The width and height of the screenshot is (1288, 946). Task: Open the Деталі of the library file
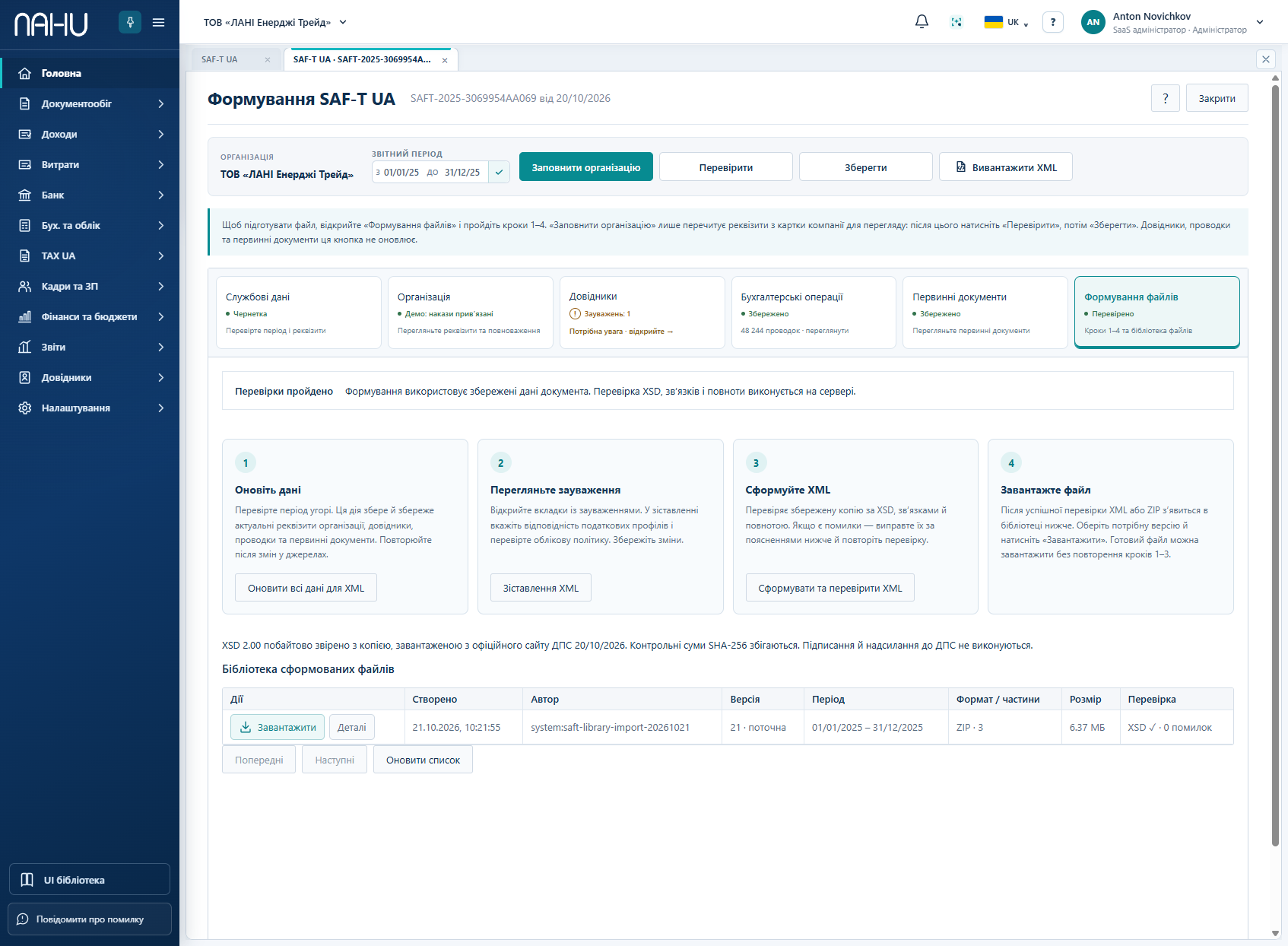point(352,727)
